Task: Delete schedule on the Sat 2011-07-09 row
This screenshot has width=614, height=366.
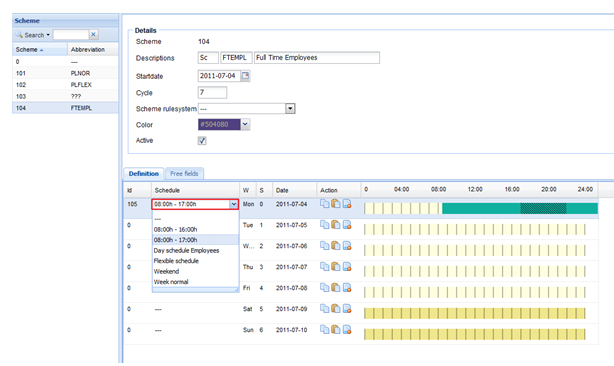Action: coord(347,309)
